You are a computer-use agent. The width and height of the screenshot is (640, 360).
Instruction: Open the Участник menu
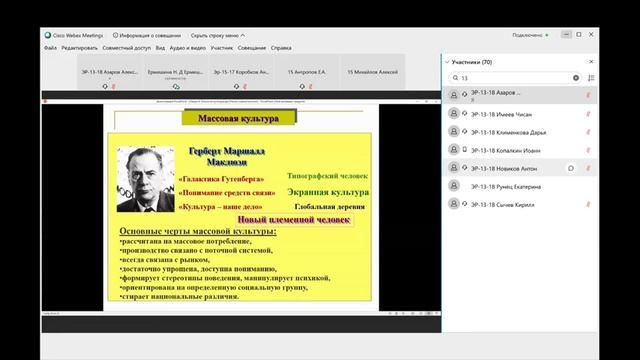(x=222, y=48)
